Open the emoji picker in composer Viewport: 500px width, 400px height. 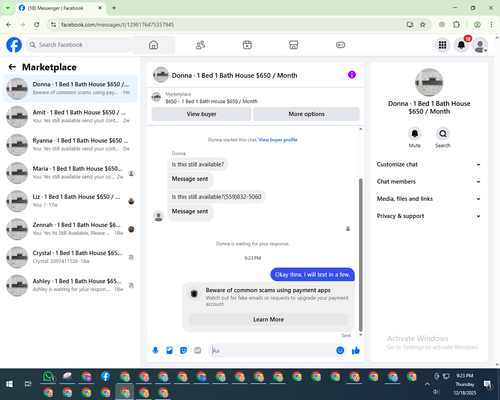(340, 350)
